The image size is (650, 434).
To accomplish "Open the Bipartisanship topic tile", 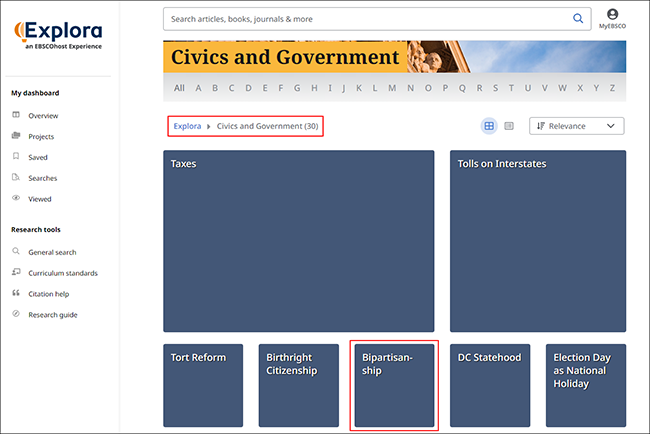I will tap(394, 385).
